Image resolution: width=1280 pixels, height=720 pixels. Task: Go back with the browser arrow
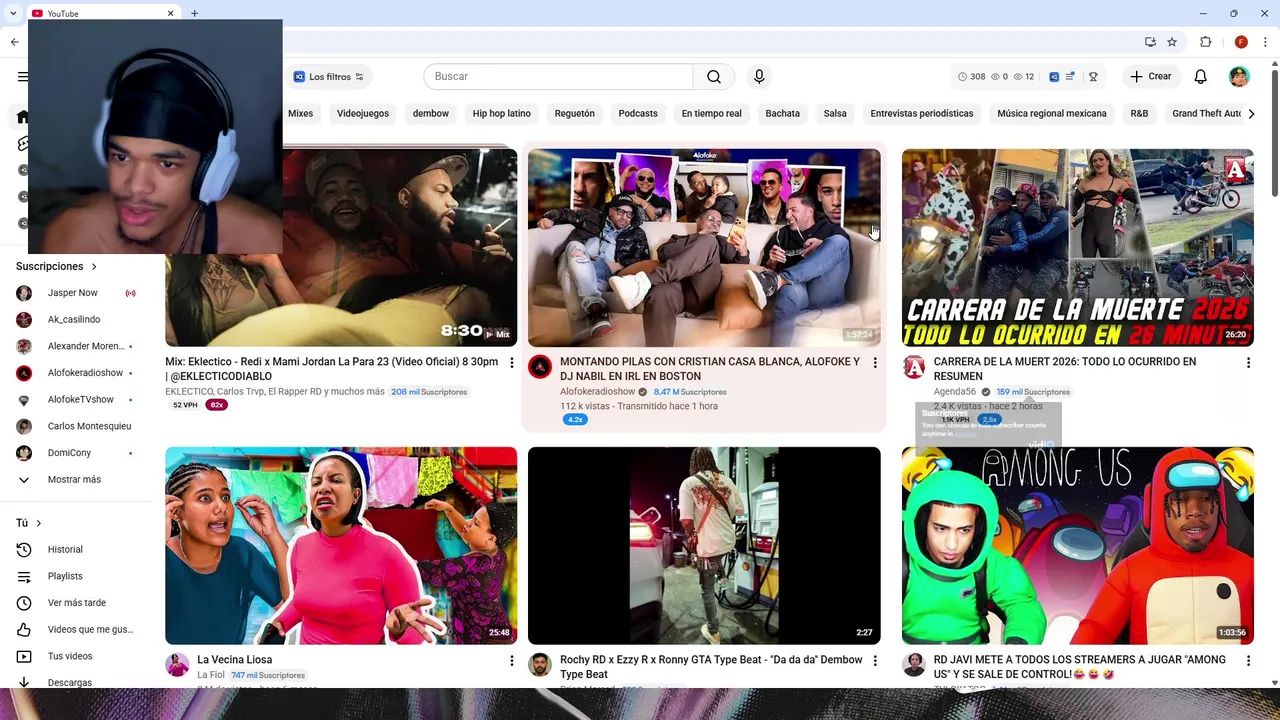[x=14, y=42]
